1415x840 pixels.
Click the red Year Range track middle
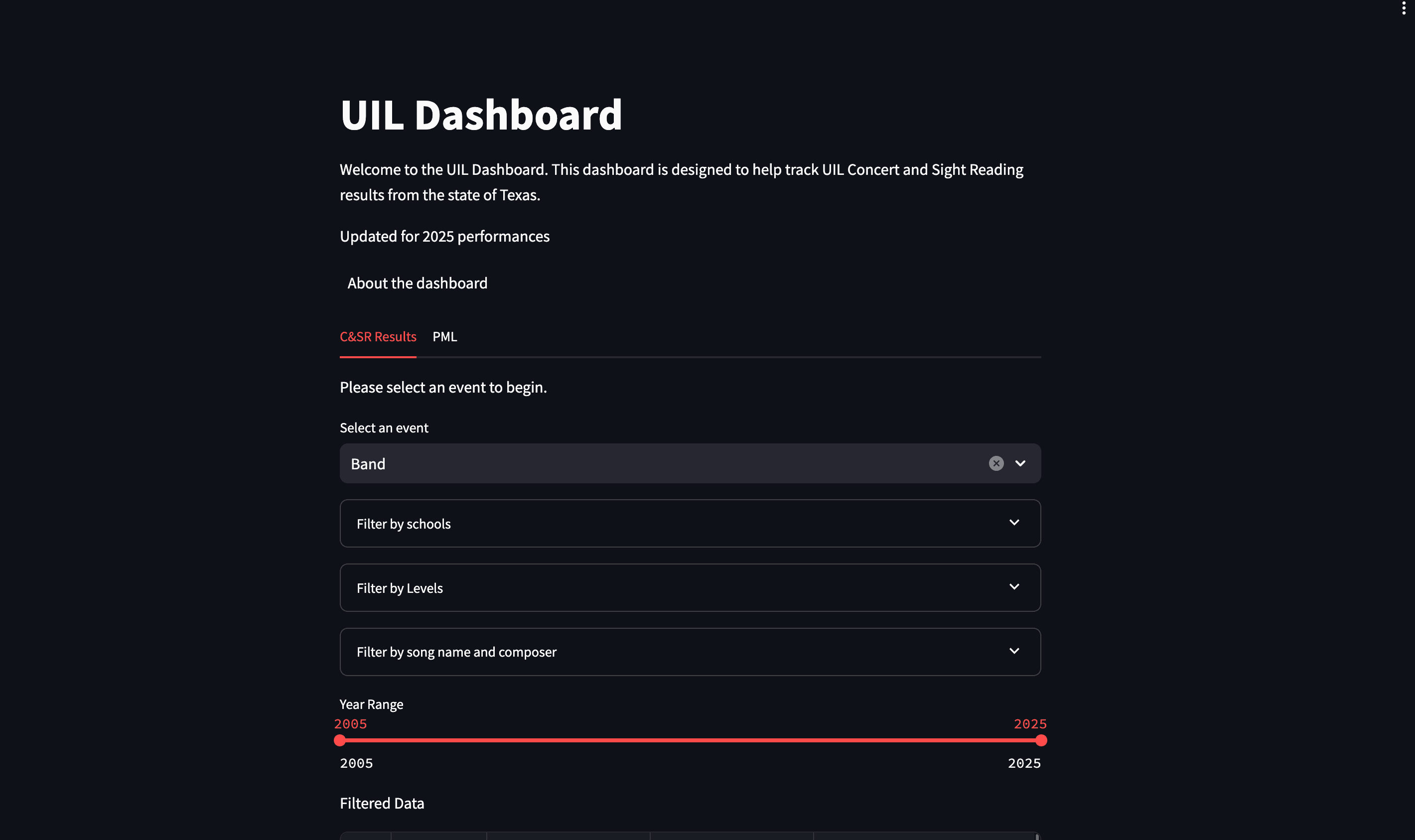pyautogui.click(x=691, y=740)
